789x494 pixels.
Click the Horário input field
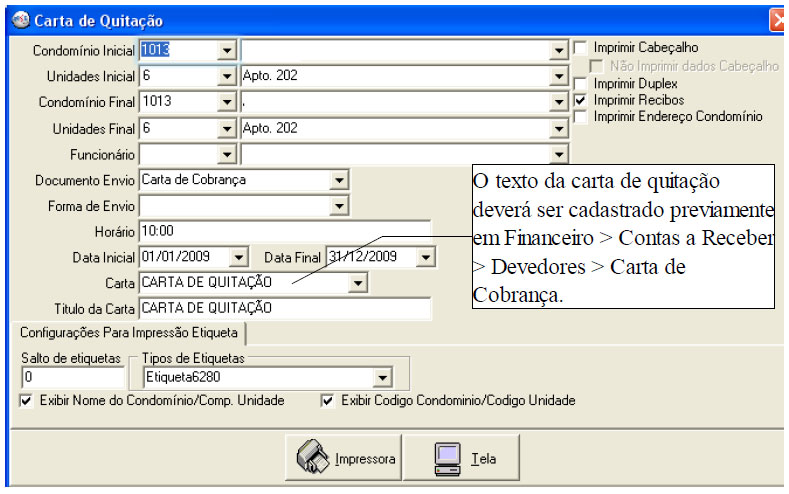[285, 231]
